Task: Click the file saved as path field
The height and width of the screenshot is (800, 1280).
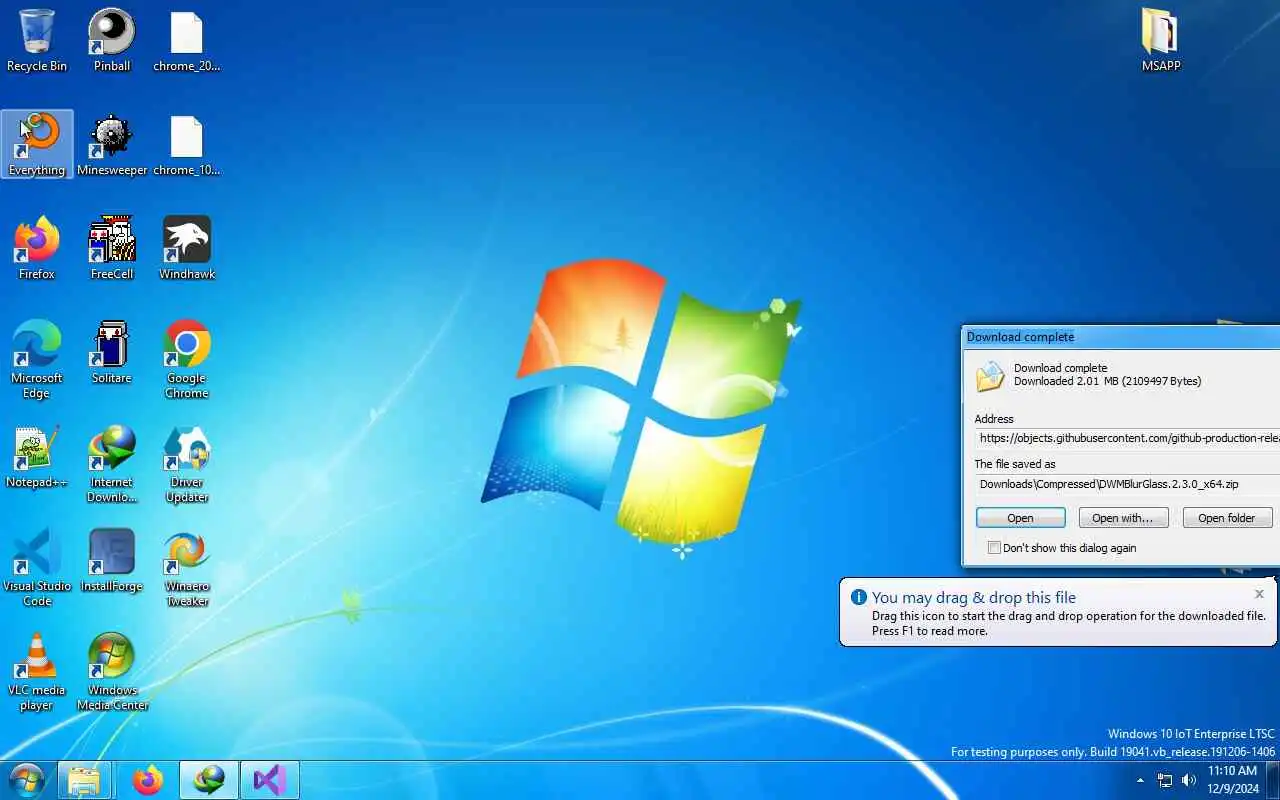Action: tap(1128, 484)
